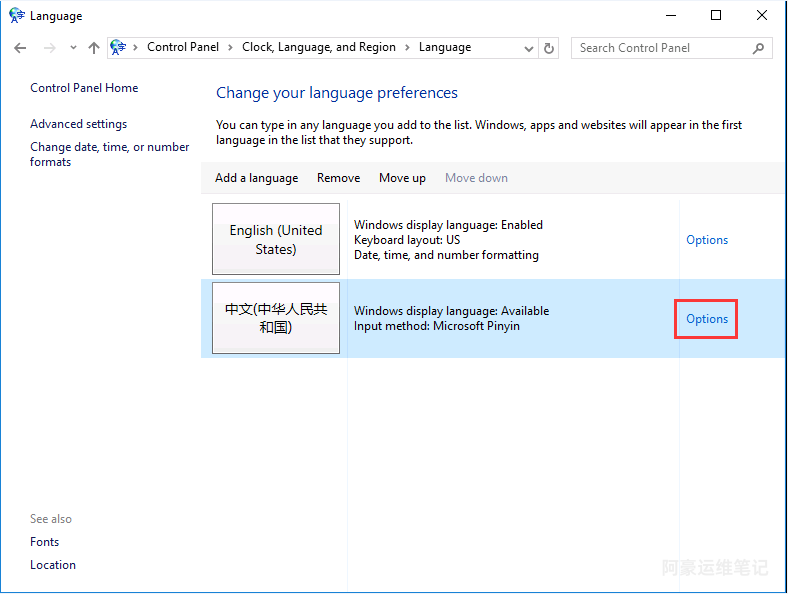This screenshot has height=594, width=788.
Task: Click 'Windows display language: Available' text
Action: (x=451, y=311)
